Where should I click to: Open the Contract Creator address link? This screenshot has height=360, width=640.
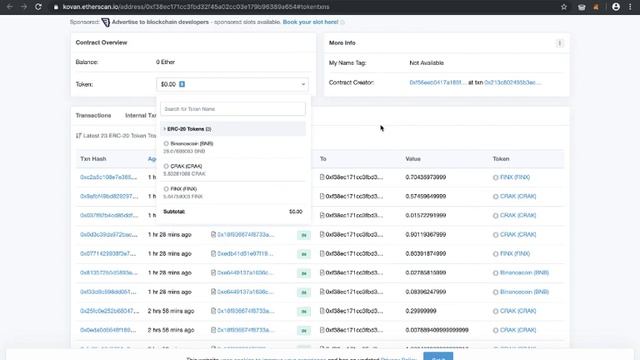point(438,82)
